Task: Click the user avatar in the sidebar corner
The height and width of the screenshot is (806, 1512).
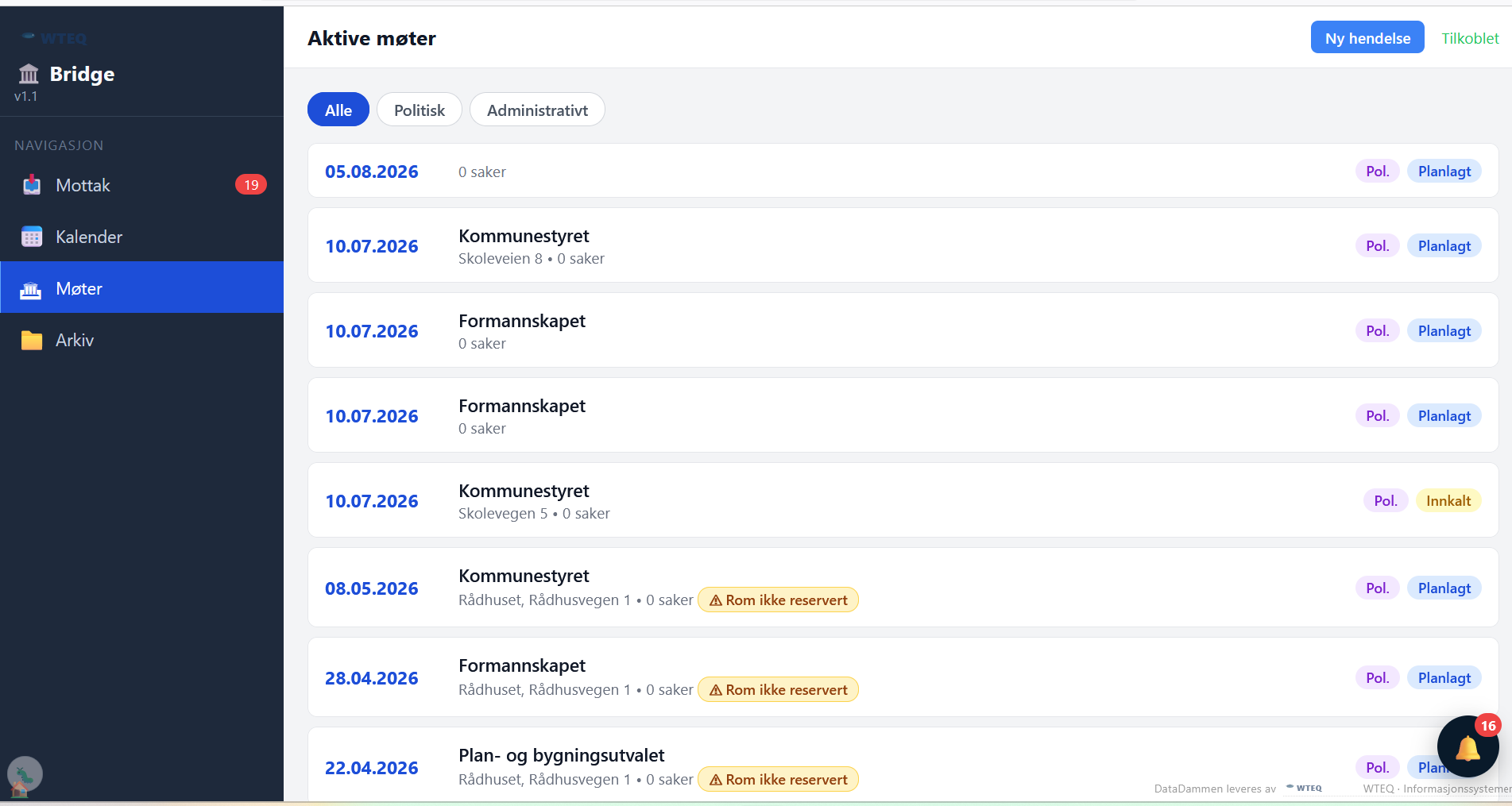Action: coord(25,773)
